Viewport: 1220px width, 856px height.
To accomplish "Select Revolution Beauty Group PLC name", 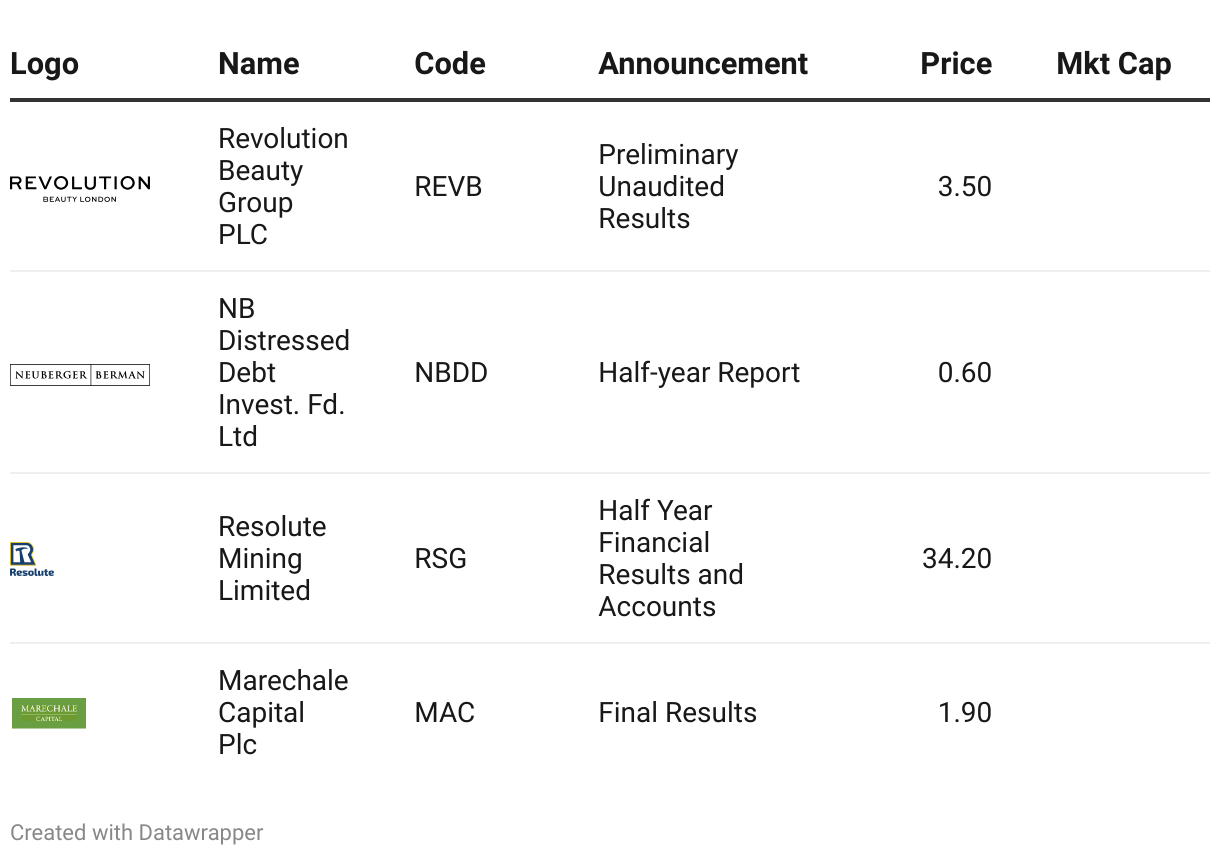I will 283,187.
